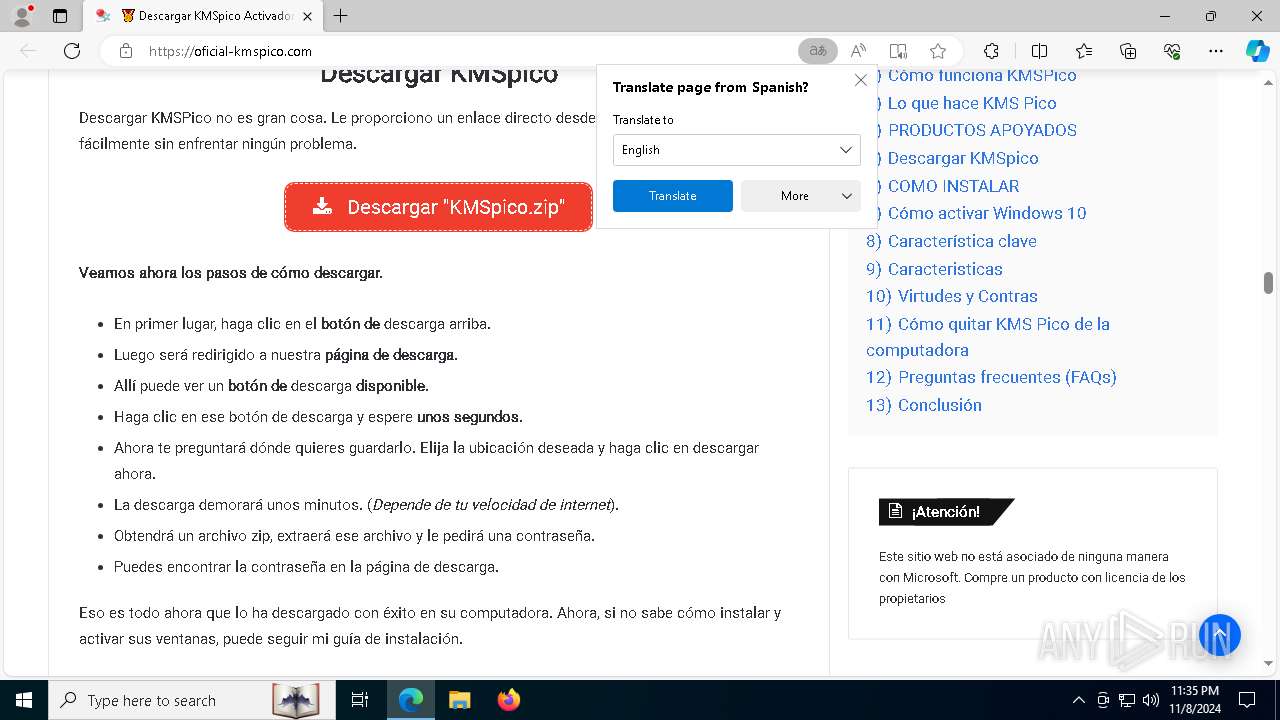The height and width of the screenshot is (720, 1280).
Task: Open Browser essentials heart icon
Action: (1172, 51)
